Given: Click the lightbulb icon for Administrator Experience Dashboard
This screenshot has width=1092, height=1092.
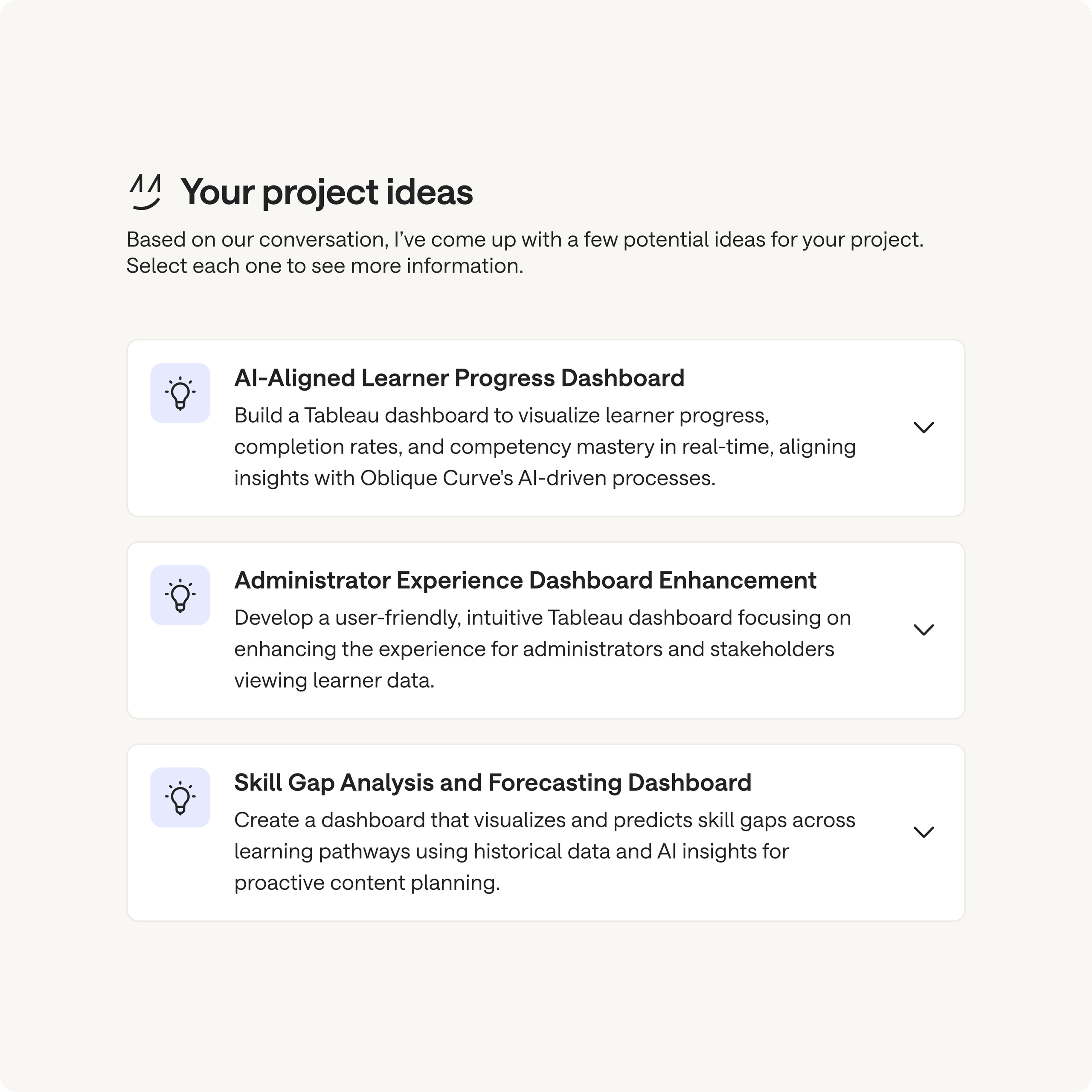Looking at the screenshot, I should (180, 595).
